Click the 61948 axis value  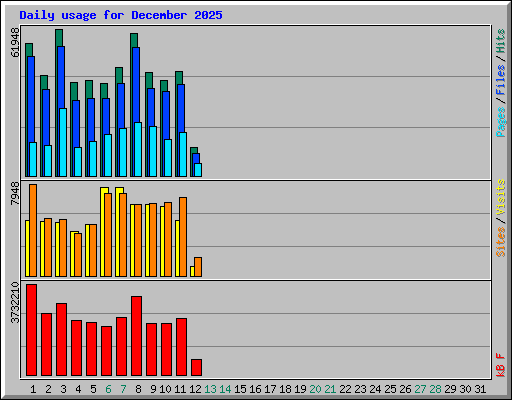(x=15, y=43)
